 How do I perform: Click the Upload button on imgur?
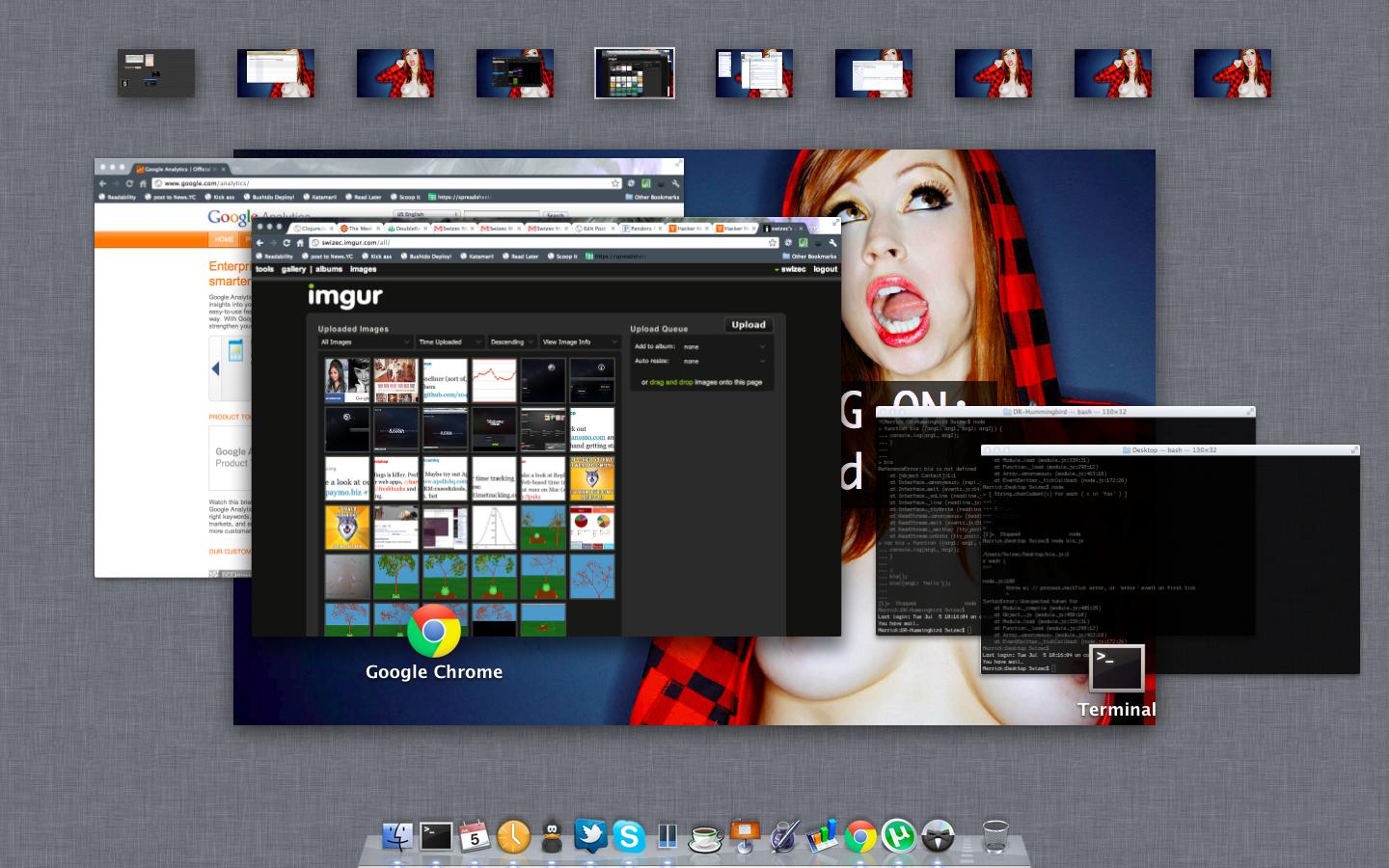tap(749, 325)
